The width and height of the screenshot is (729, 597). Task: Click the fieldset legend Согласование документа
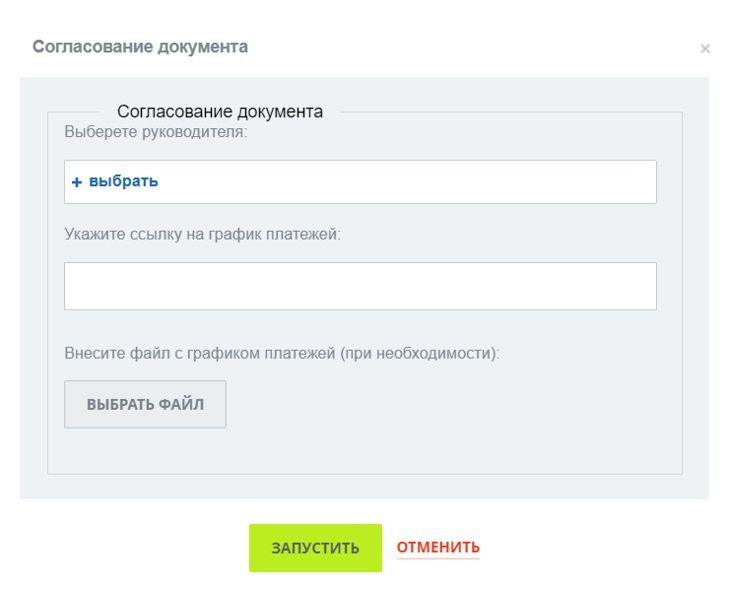[x=220, y=112]
